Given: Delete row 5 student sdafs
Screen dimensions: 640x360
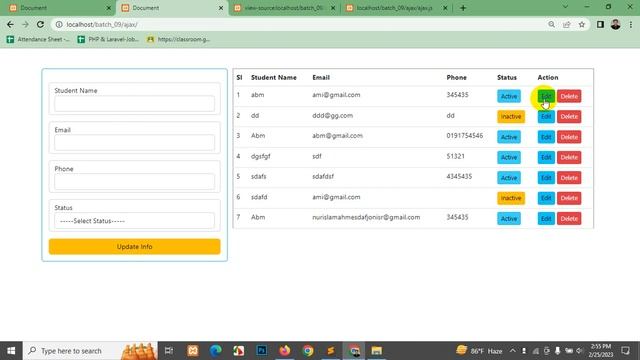Looking at the screenshot, I should (x=569, y=178).
